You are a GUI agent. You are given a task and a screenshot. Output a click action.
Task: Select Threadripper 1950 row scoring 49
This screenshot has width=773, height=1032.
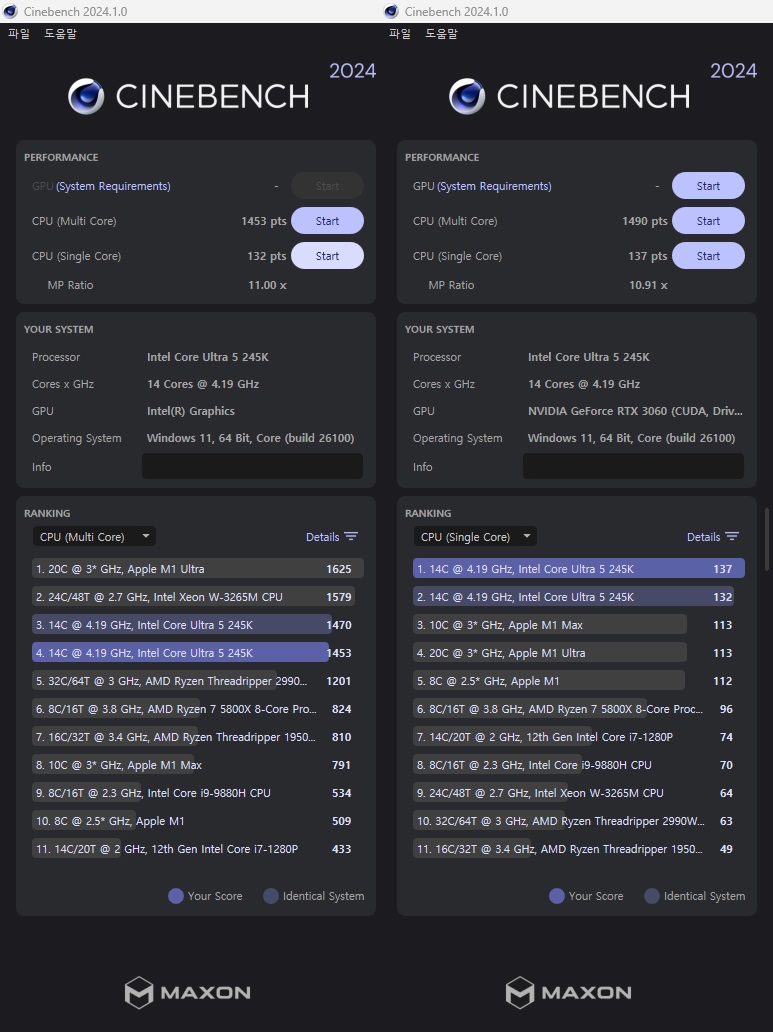(x=579, y=849)
